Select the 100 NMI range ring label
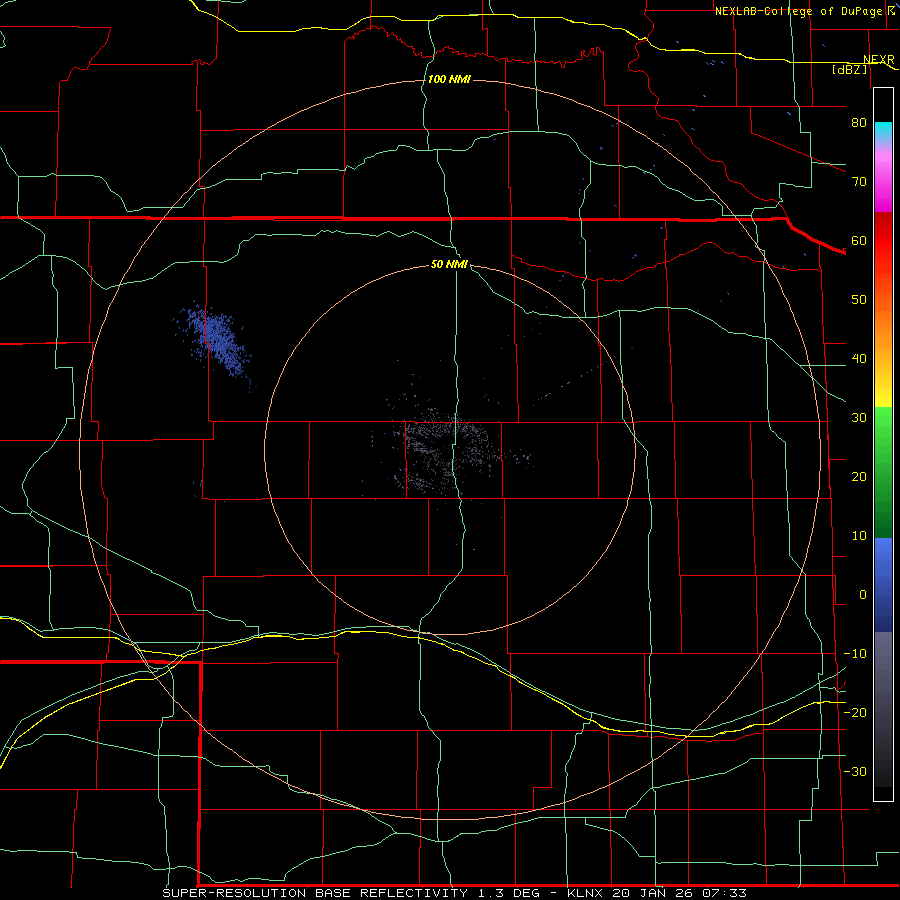900x900 pixels. [x=449, y=79]
